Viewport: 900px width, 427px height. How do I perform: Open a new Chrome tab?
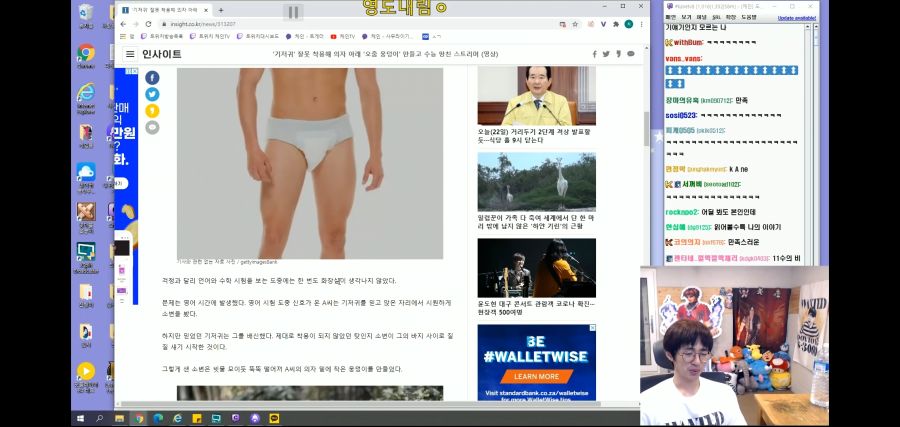click(x=221, y=10)
